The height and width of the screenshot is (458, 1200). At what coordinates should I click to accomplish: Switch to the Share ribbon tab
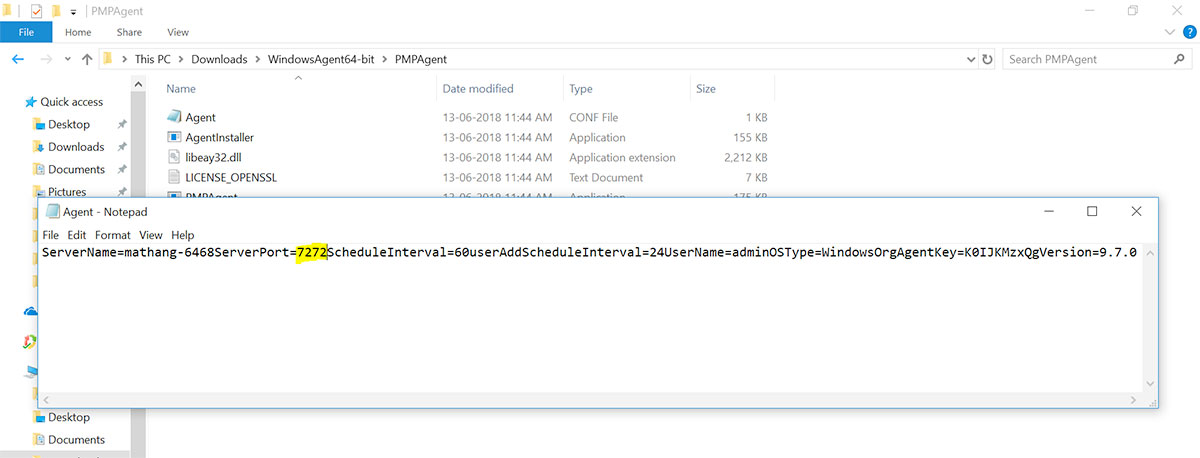pos(129,32)
